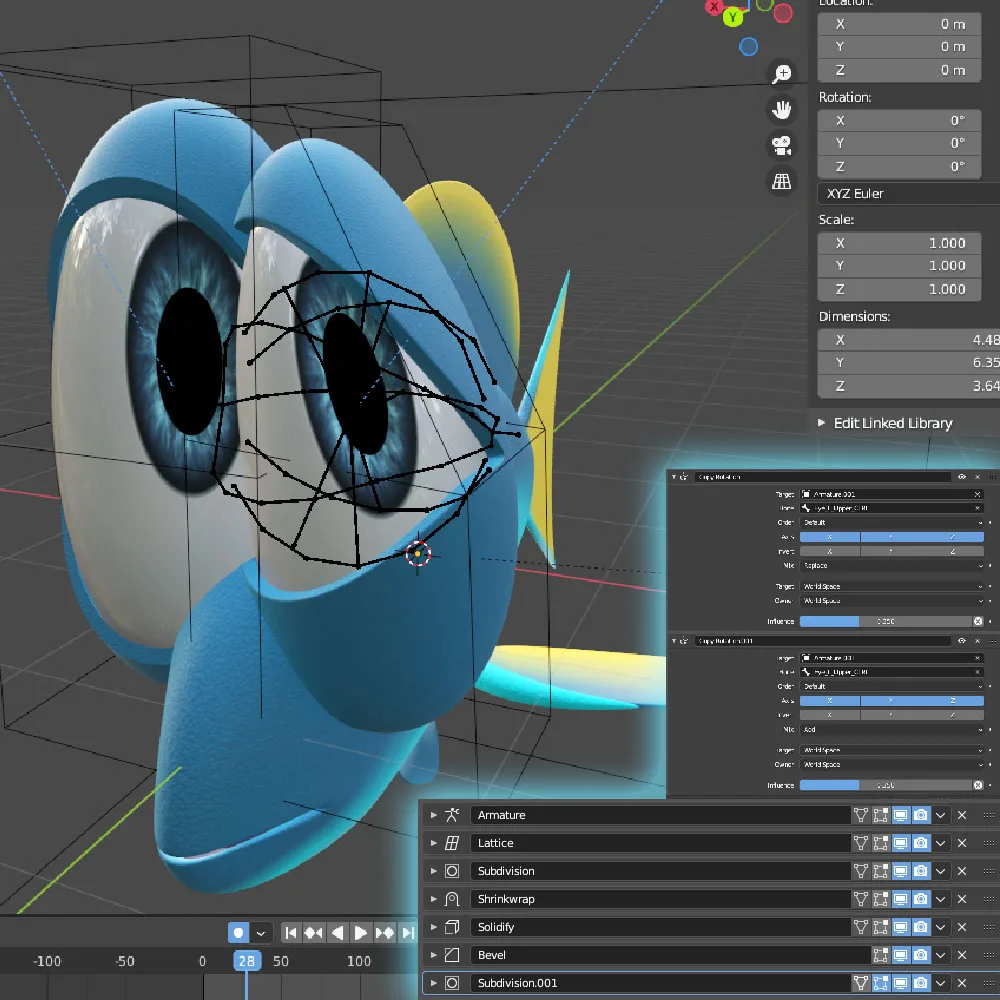Toggle render camera for Solidify modifier
Viewport: 1000px width, 1000px height.
click(921, 927)
